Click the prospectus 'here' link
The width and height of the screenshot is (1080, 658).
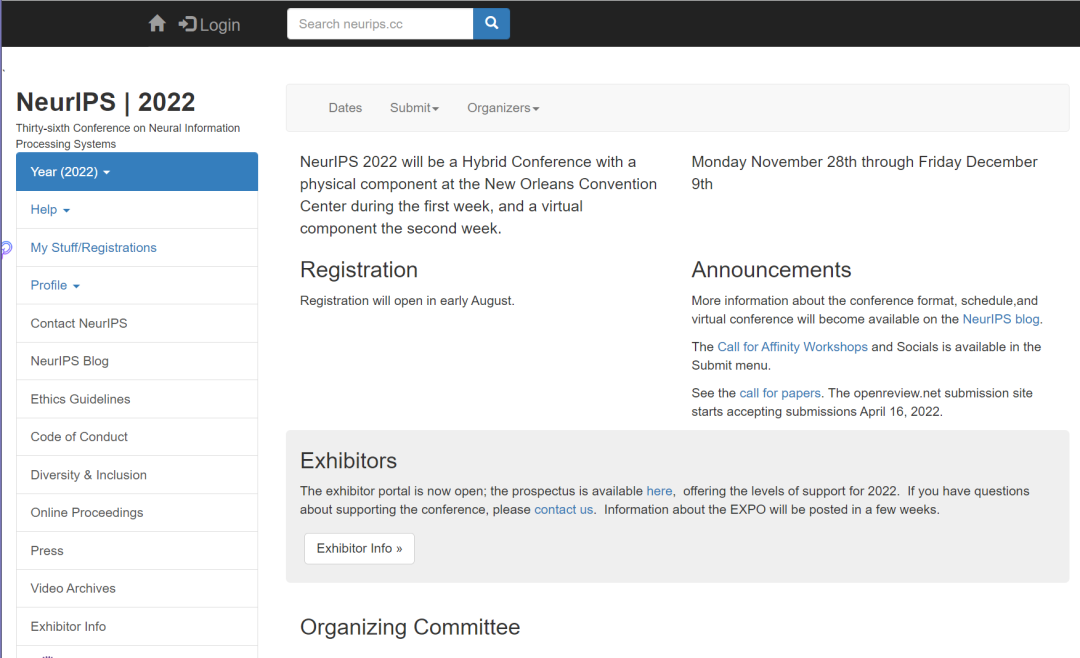coord(659,491)
